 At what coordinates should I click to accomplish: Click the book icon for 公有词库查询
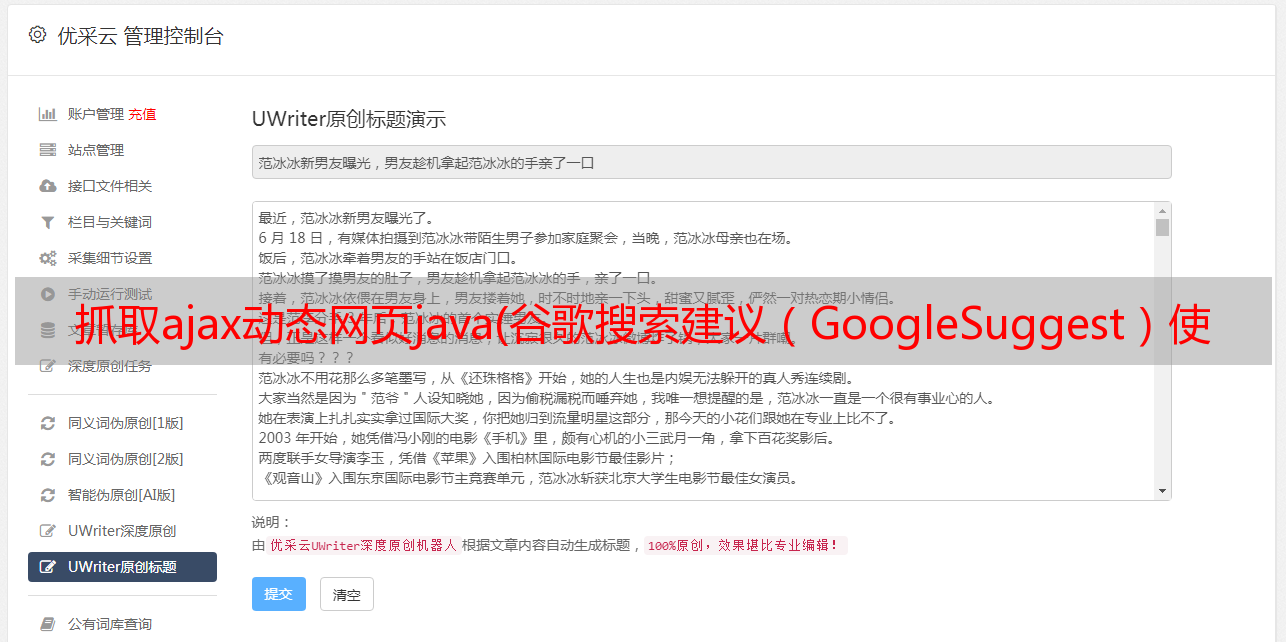point(47,624)
